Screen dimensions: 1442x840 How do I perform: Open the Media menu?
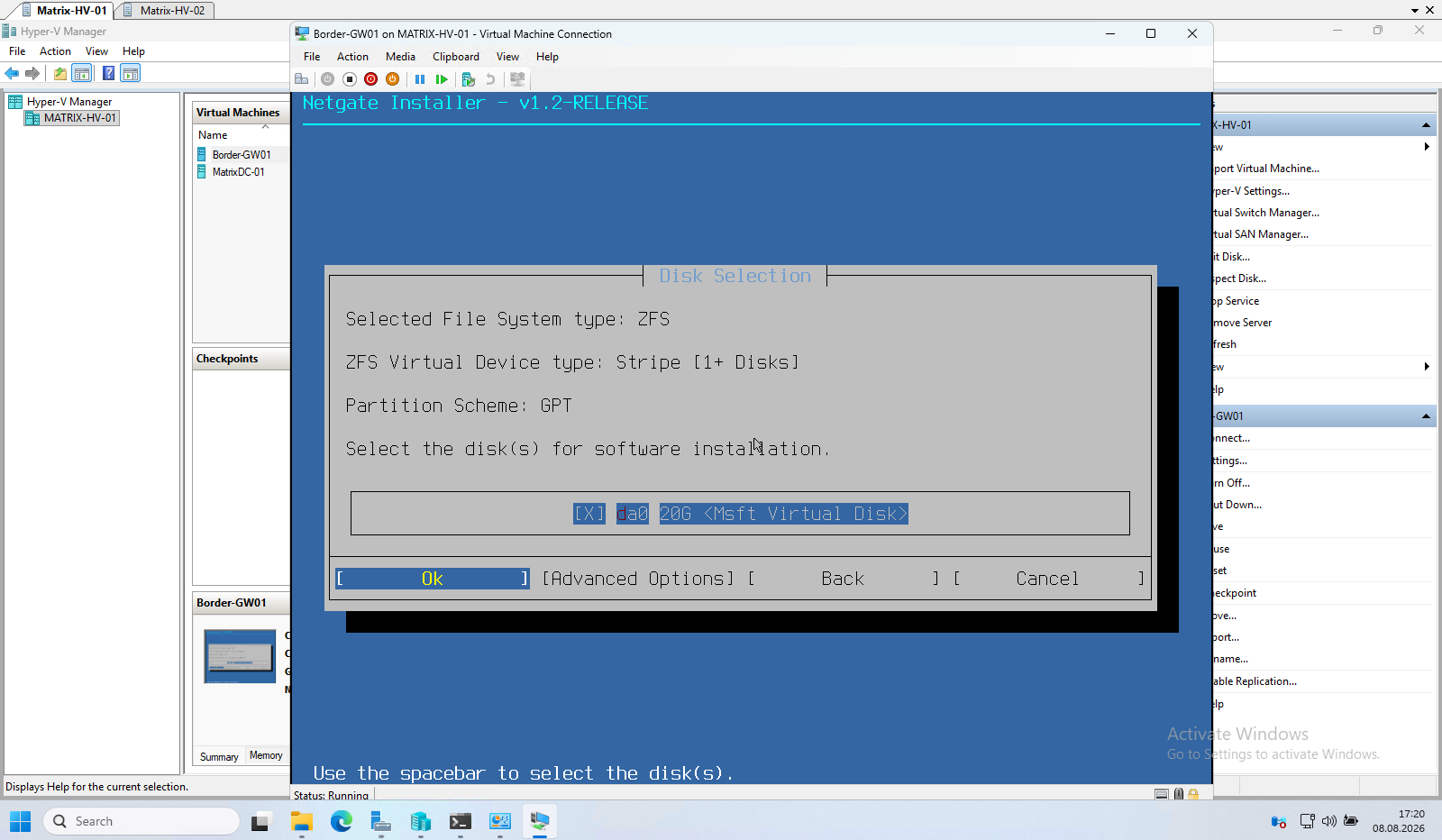coord(400,57)
